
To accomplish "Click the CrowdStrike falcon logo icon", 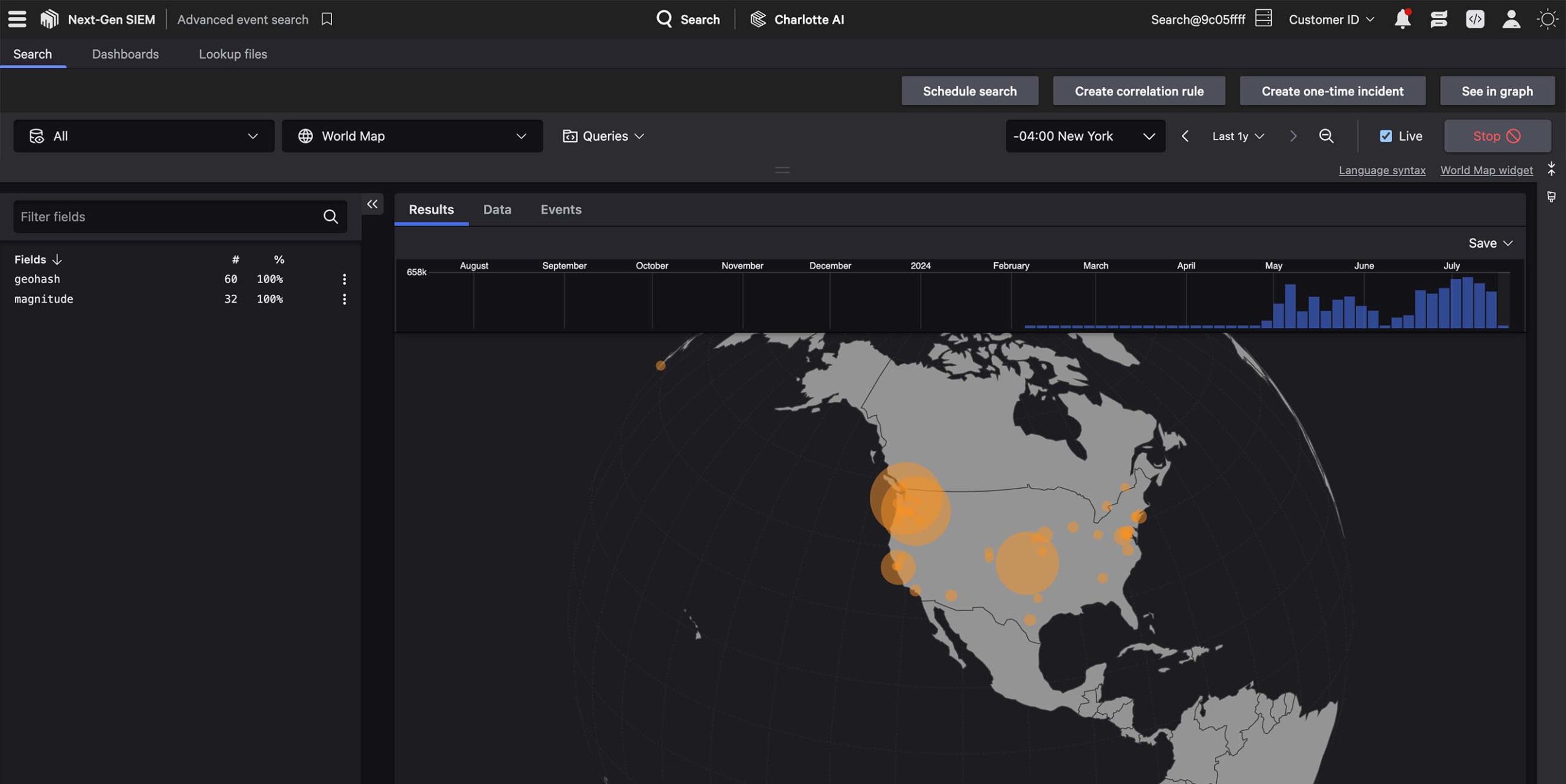I will click(49, 19).
